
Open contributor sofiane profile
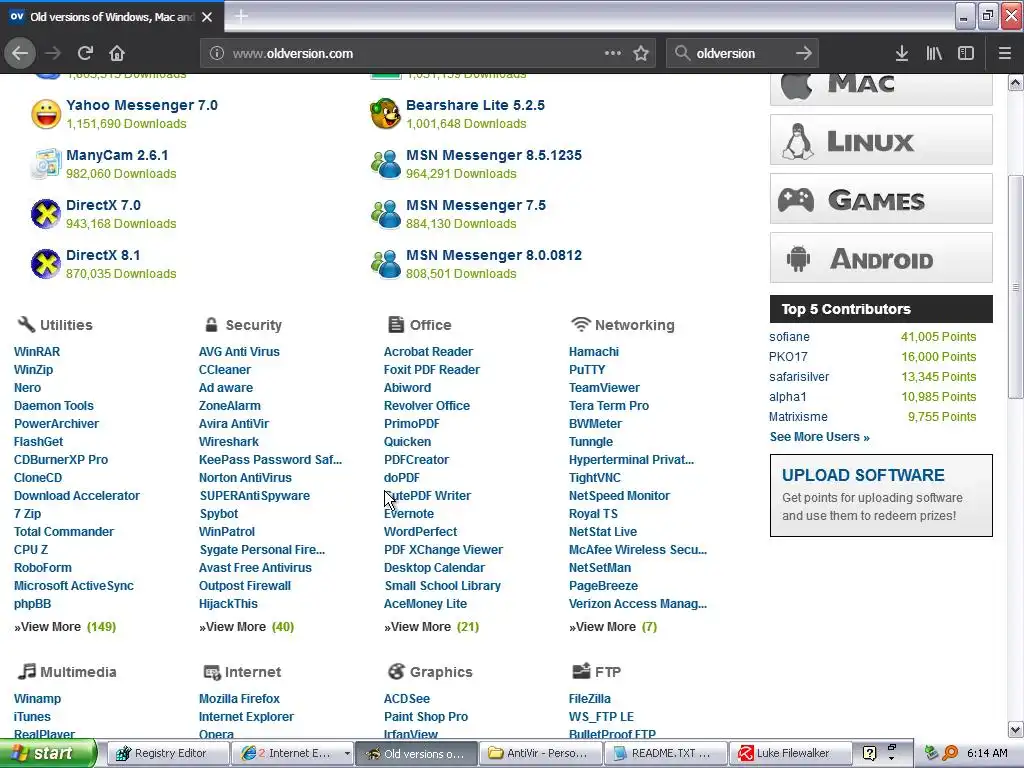click(789, 337)
